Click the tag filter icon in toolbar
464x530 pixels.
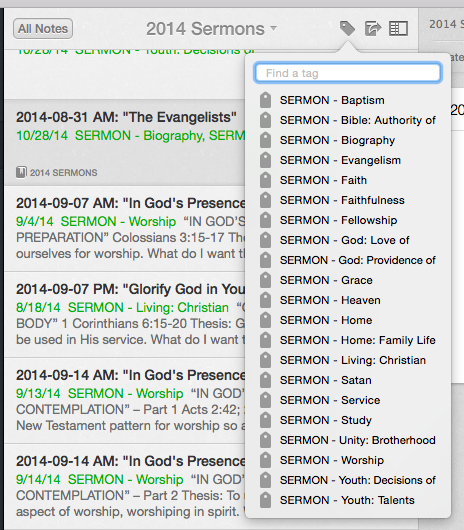pyautogui.click(x=347, y=28)
